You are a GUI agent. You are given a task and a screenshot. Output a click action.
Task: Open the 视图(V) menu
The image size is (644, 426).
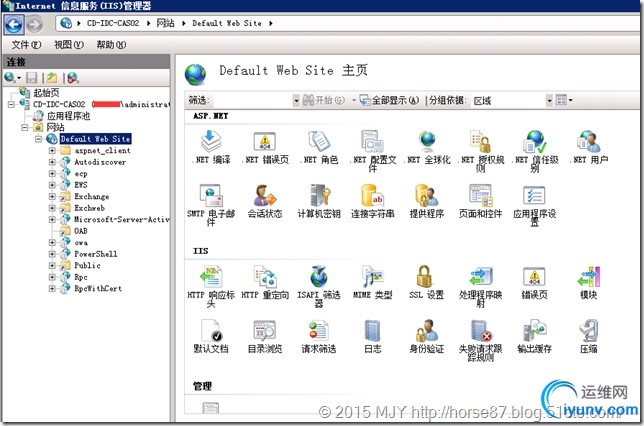(x=69, y=44)
